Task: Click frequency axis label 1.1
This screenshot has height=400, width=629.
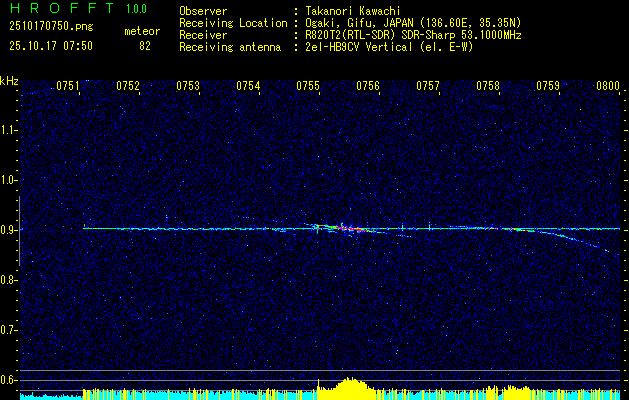Action: (8, 130)
